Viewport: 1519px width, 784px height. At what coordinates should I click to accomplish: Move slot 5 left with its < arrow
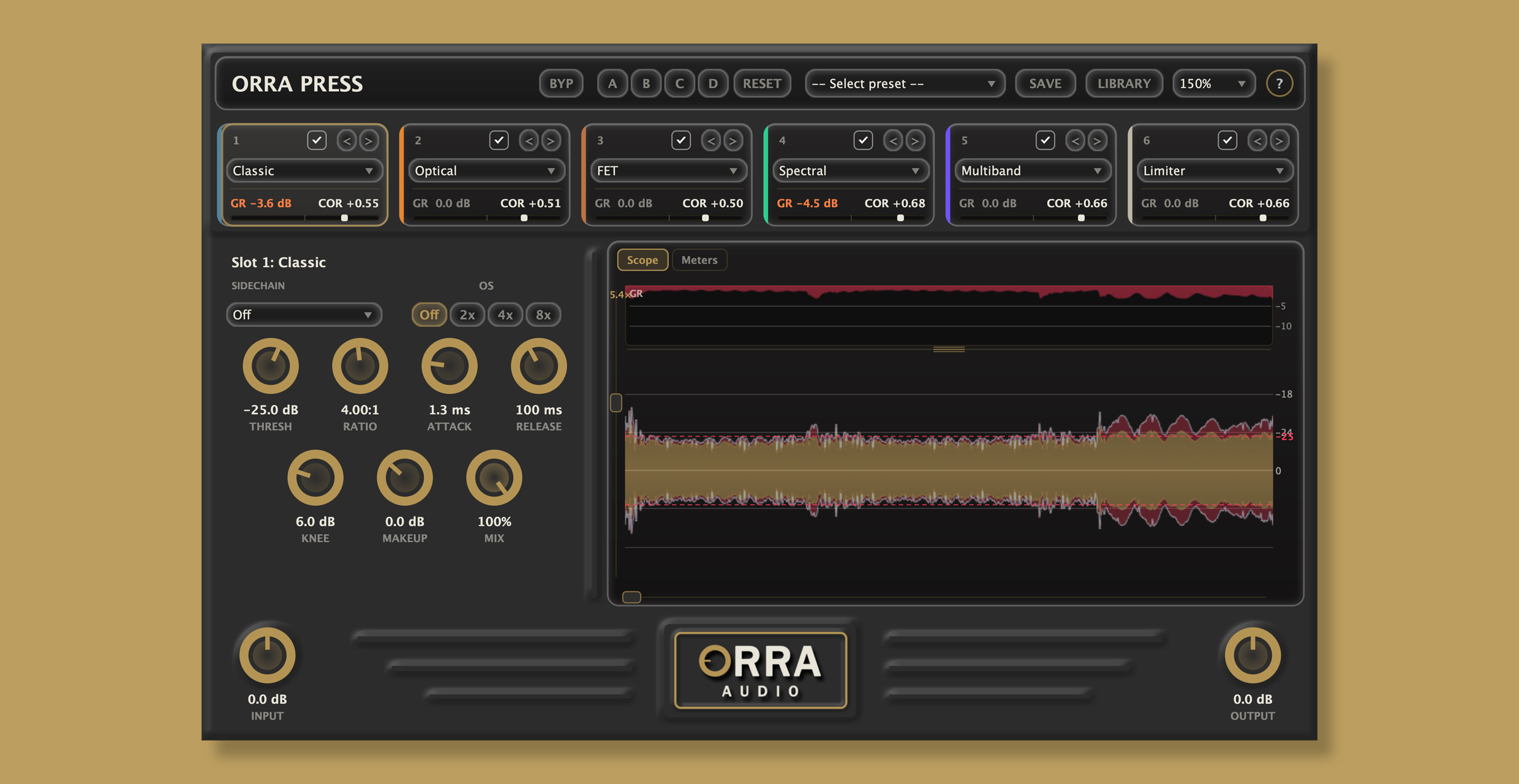(x=1075, y=141)
